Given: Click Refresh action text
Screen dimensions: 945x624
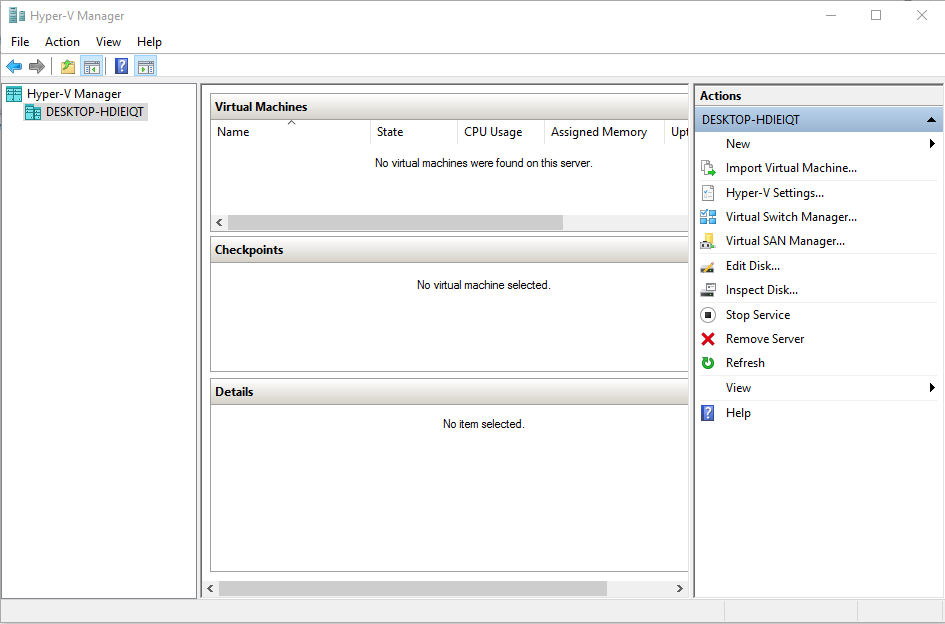Looking at the screenshot, I should [x=745, y=363].
